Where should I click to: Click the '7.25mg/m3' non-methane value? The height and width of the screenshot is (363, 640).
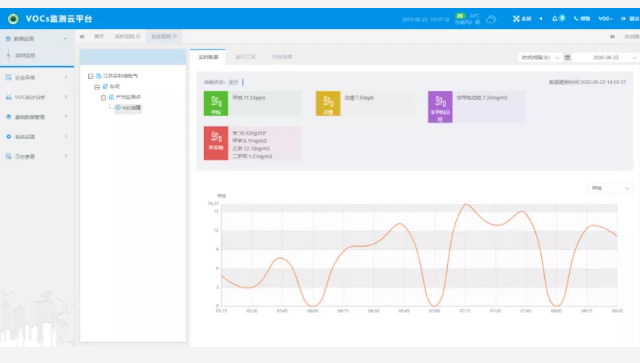[495, 98]
